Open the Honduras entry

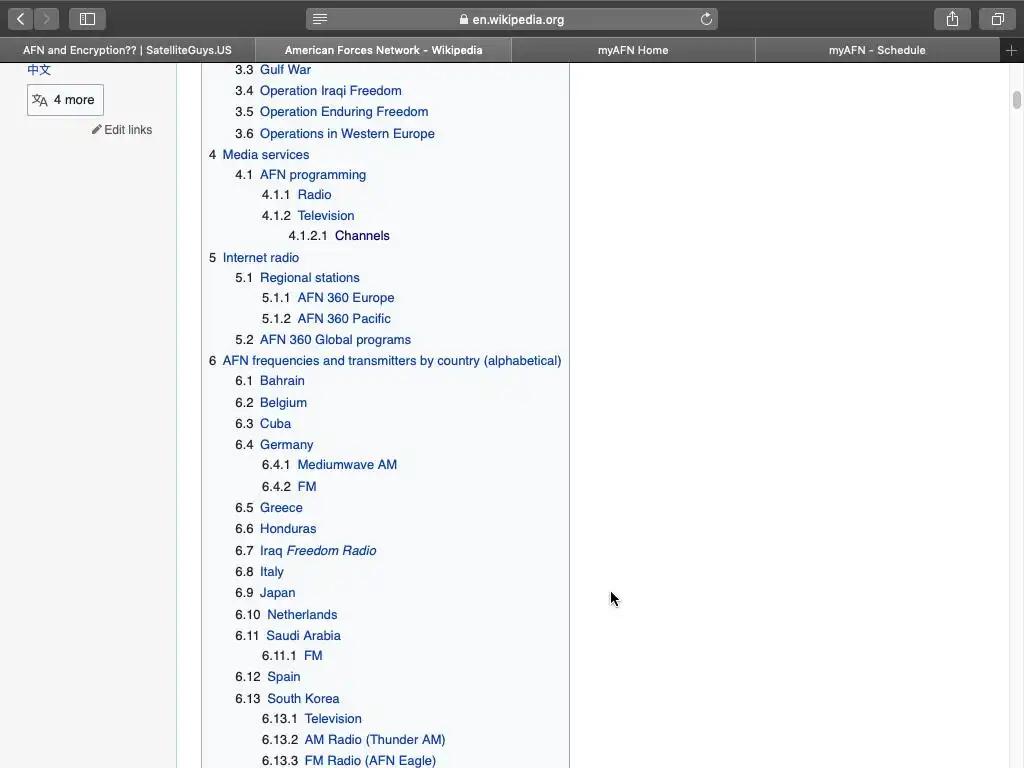click(288, 529)
